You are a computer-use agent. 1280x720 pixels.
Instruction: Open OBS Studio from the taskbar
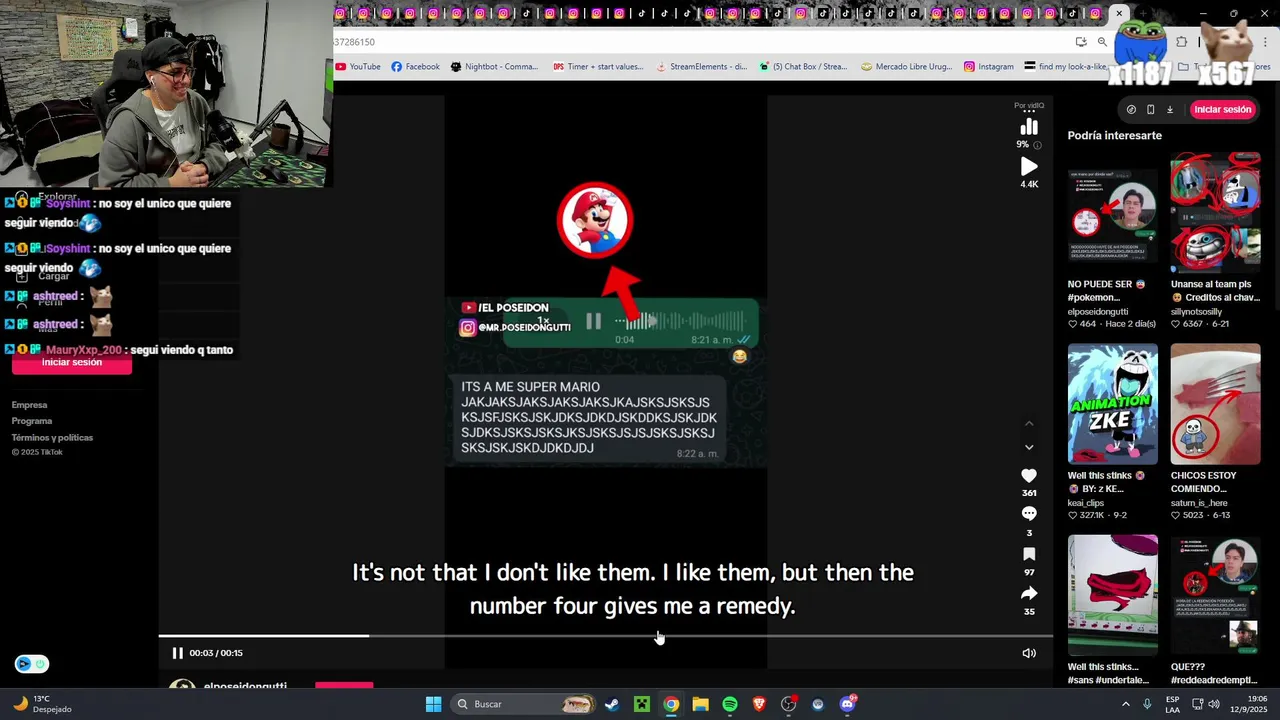point(789,704)
